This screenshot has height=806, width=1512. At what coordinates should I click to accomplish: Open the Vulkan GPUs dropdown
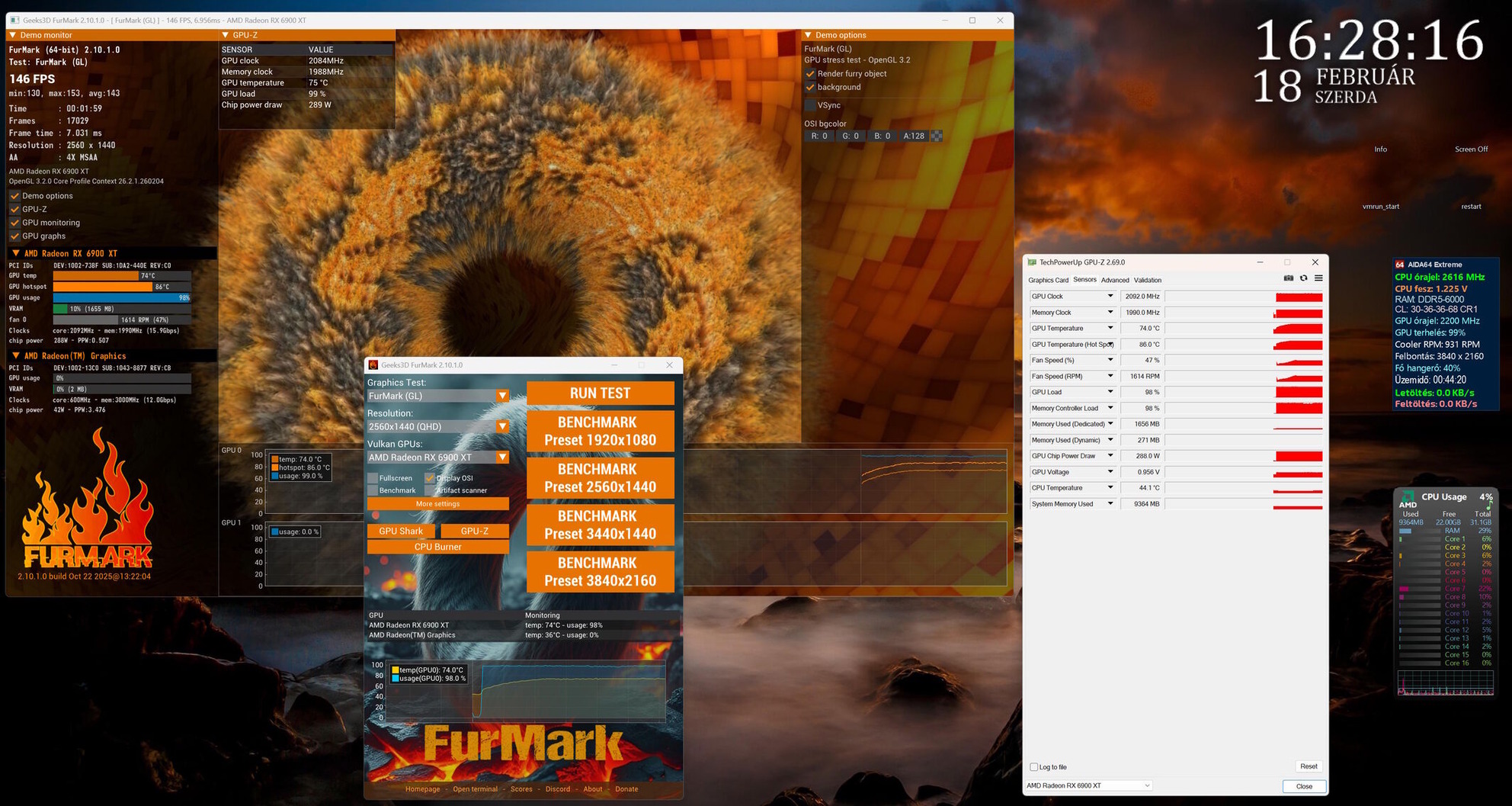click(438, 458)
